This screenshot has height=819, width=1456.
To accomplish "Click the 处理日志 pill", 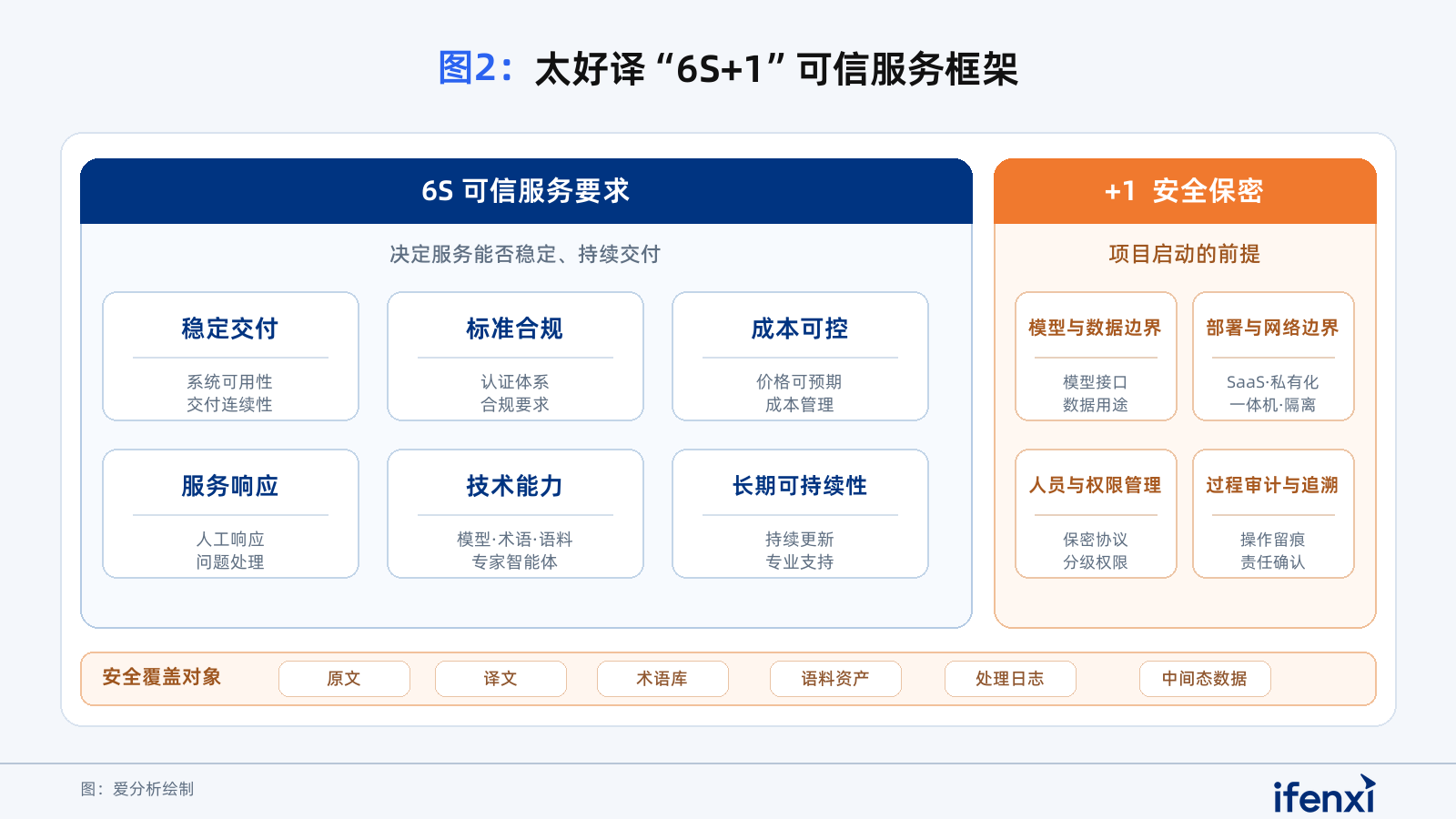I will tap(1010, 679).
